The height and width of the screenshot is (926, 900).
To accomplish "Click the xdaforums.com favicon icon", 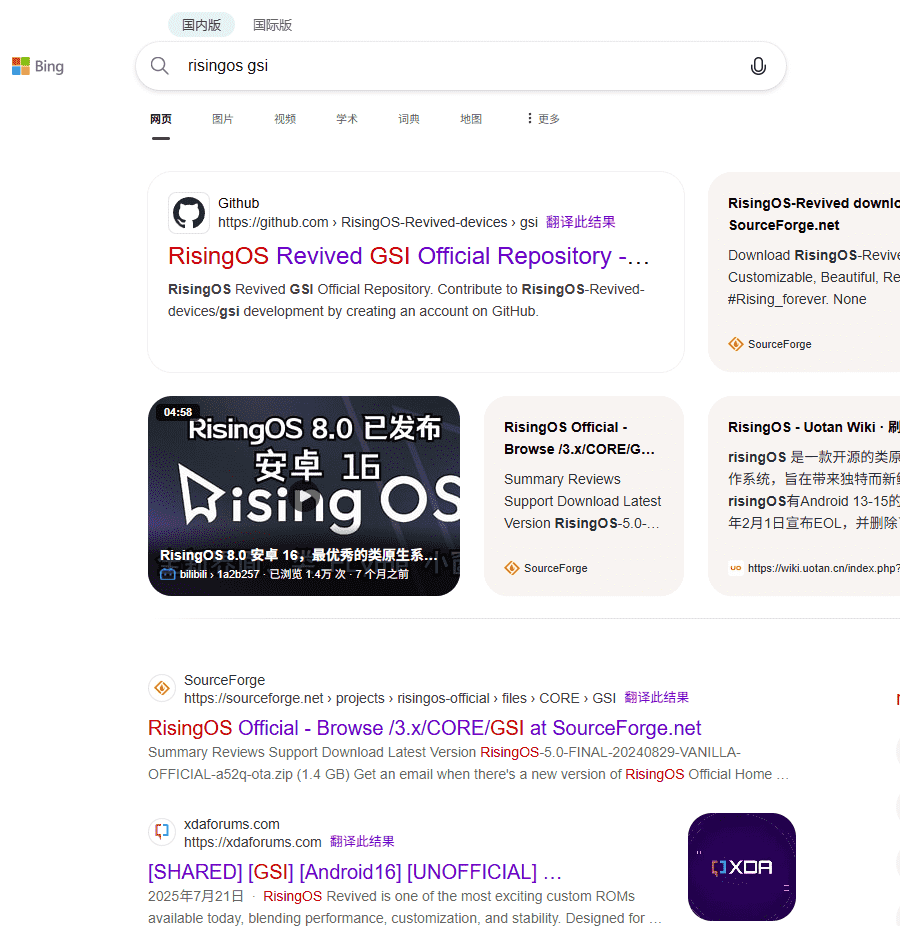I will 162,832.
